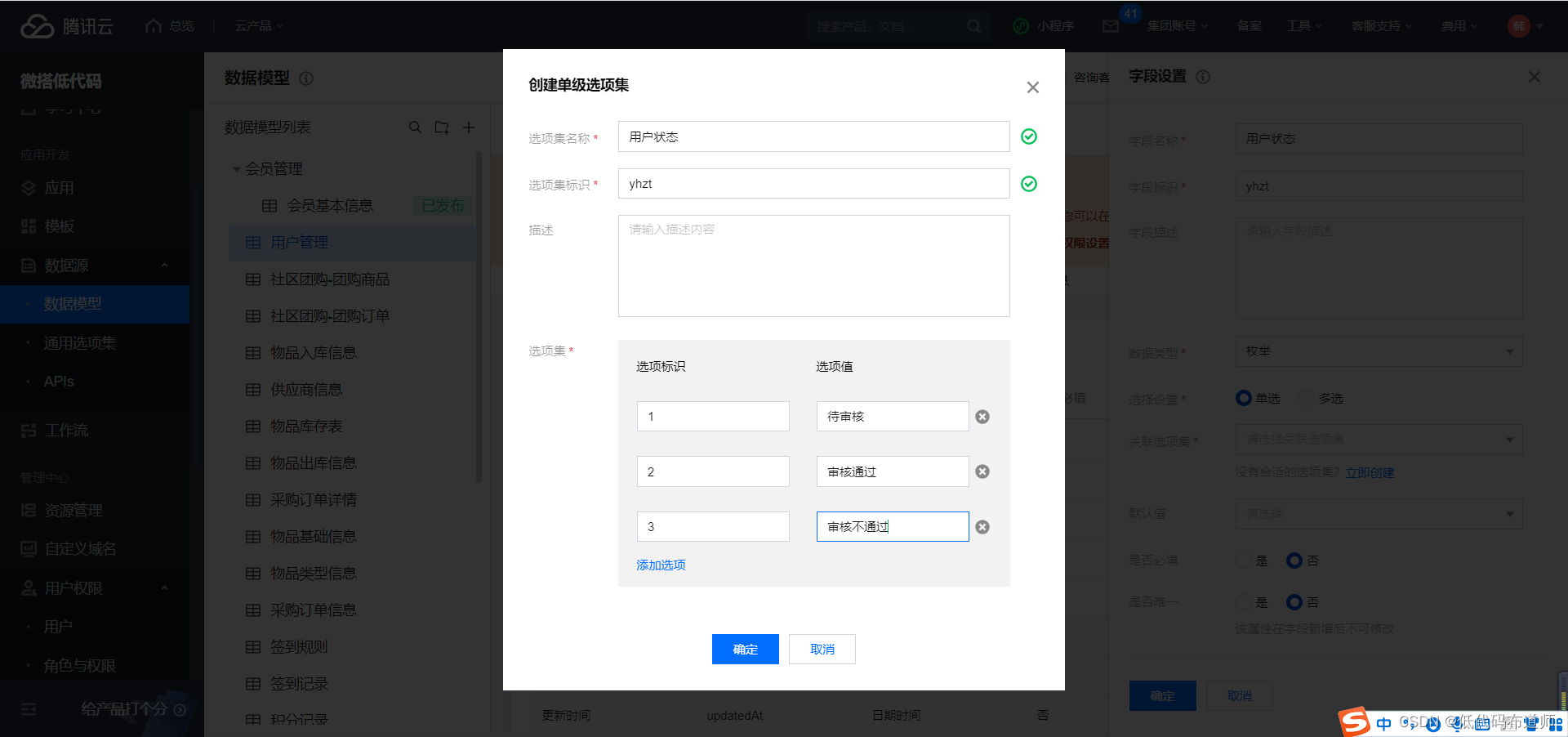1568x737 pixels.
Task: Open the 客服支持 menu in top bar
Action: pos(1376,25)
